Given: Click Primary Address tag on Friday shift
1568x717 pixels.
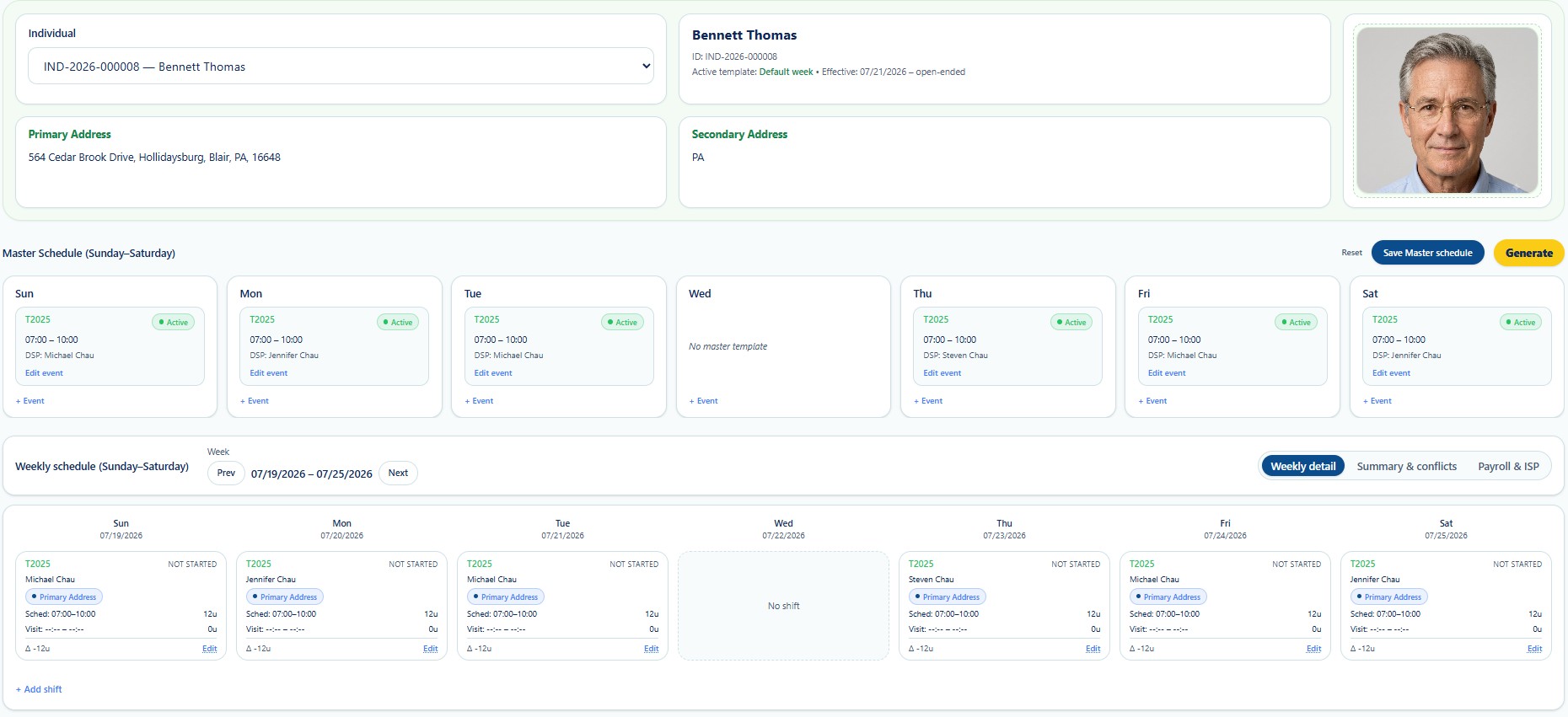Looking at the screenshot, I should tap(1168, 597).
